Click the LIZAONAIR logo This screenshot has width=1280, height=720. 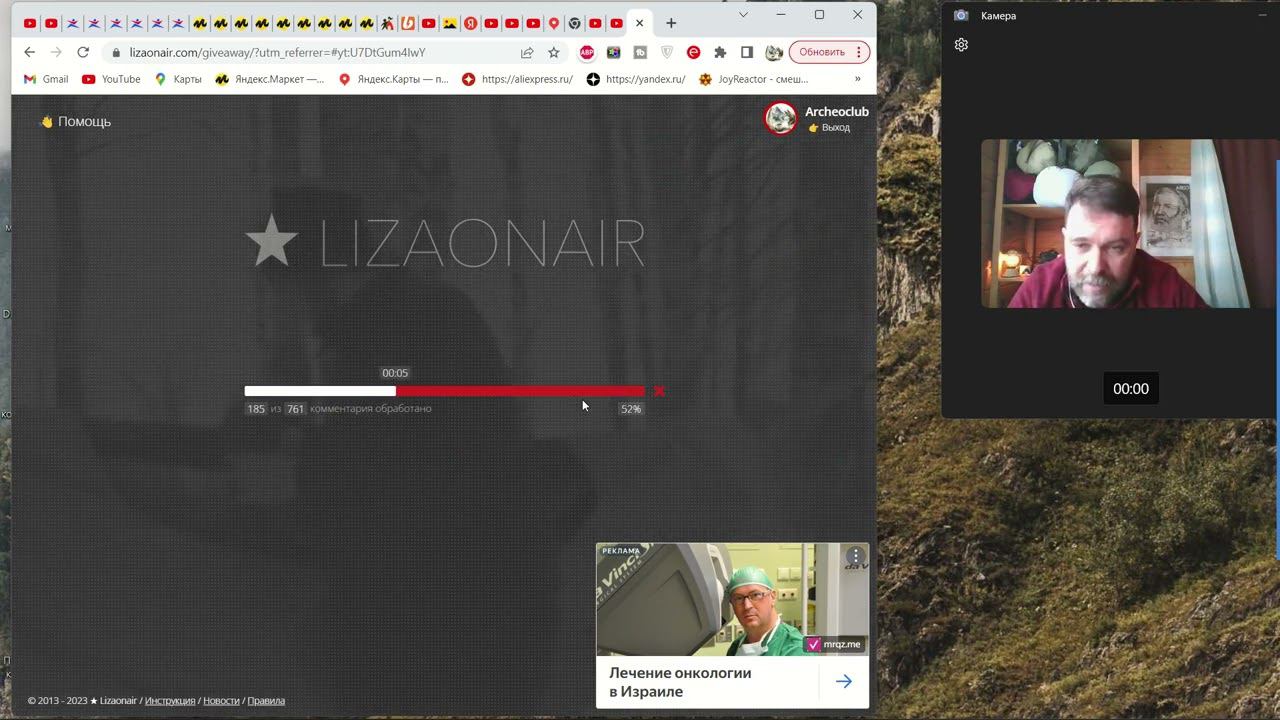pyautogui.click(x=445, y=242)
